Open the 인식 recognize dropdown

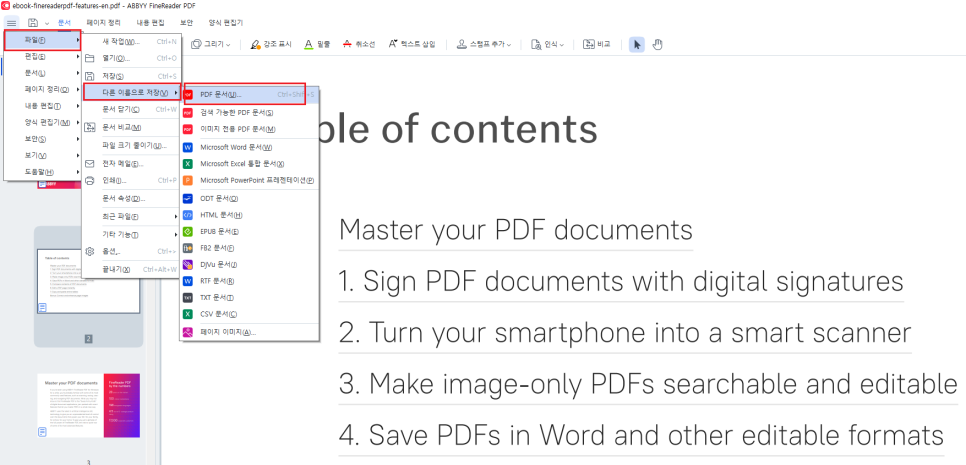547,44
